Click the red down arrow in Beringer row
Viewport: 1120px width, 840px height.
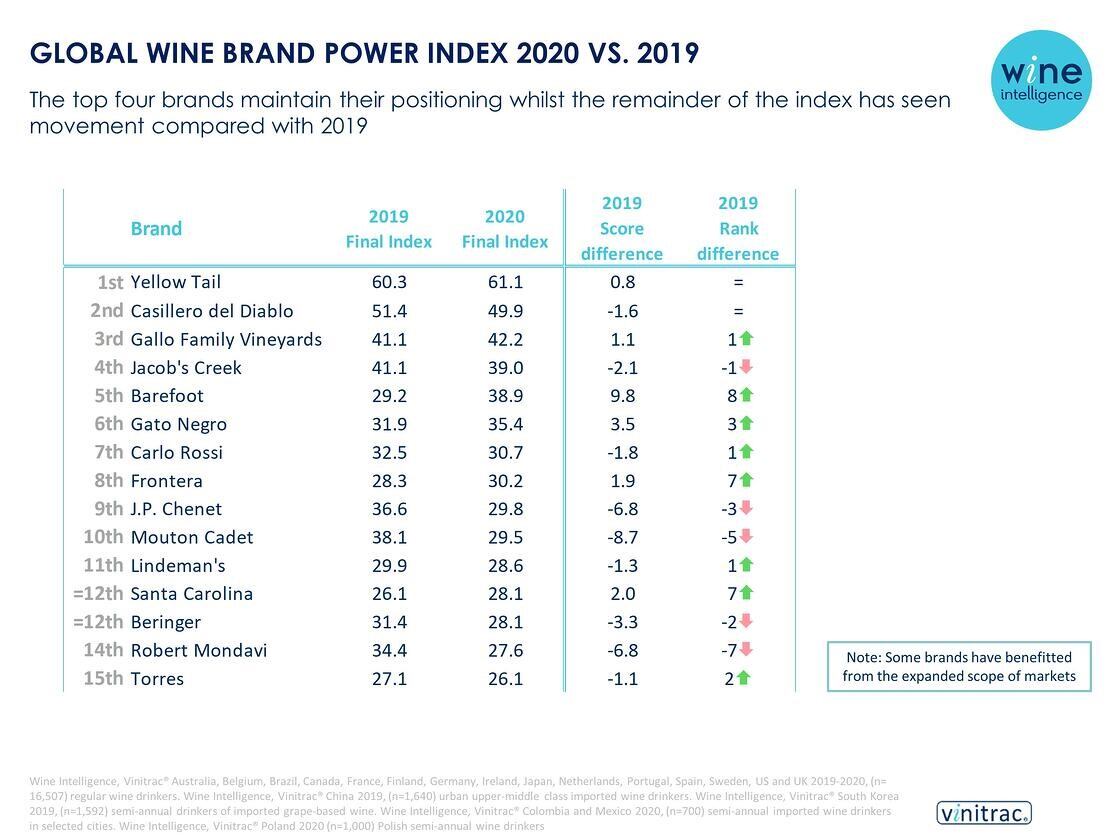point(746,621)
